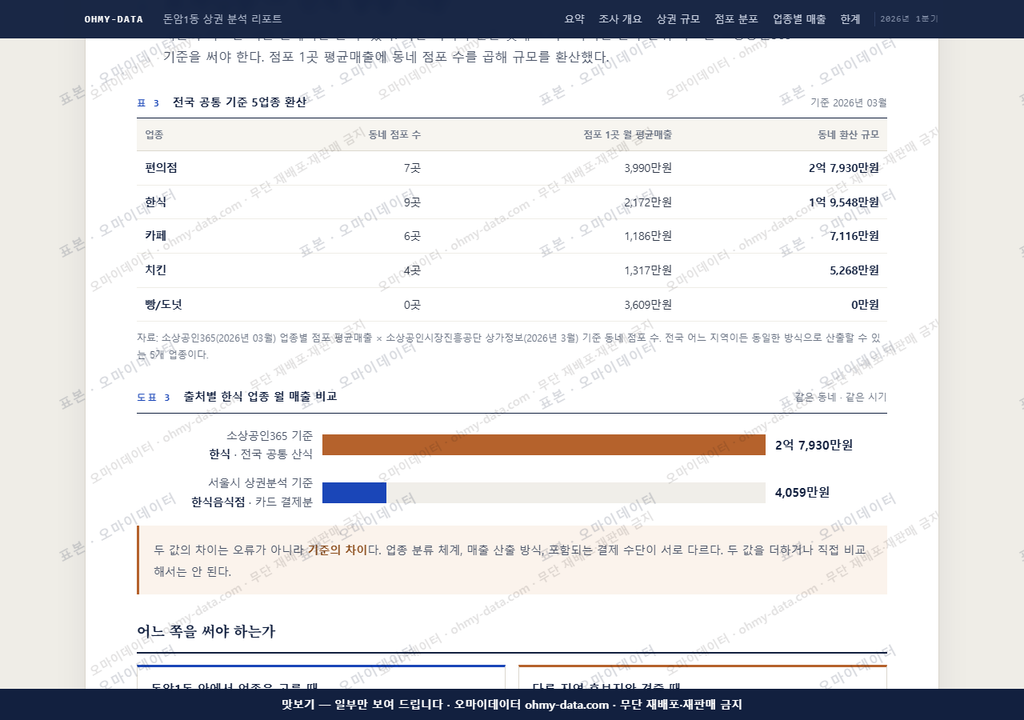Click the 2026년 1분기 header label

[x=908, y=19]
